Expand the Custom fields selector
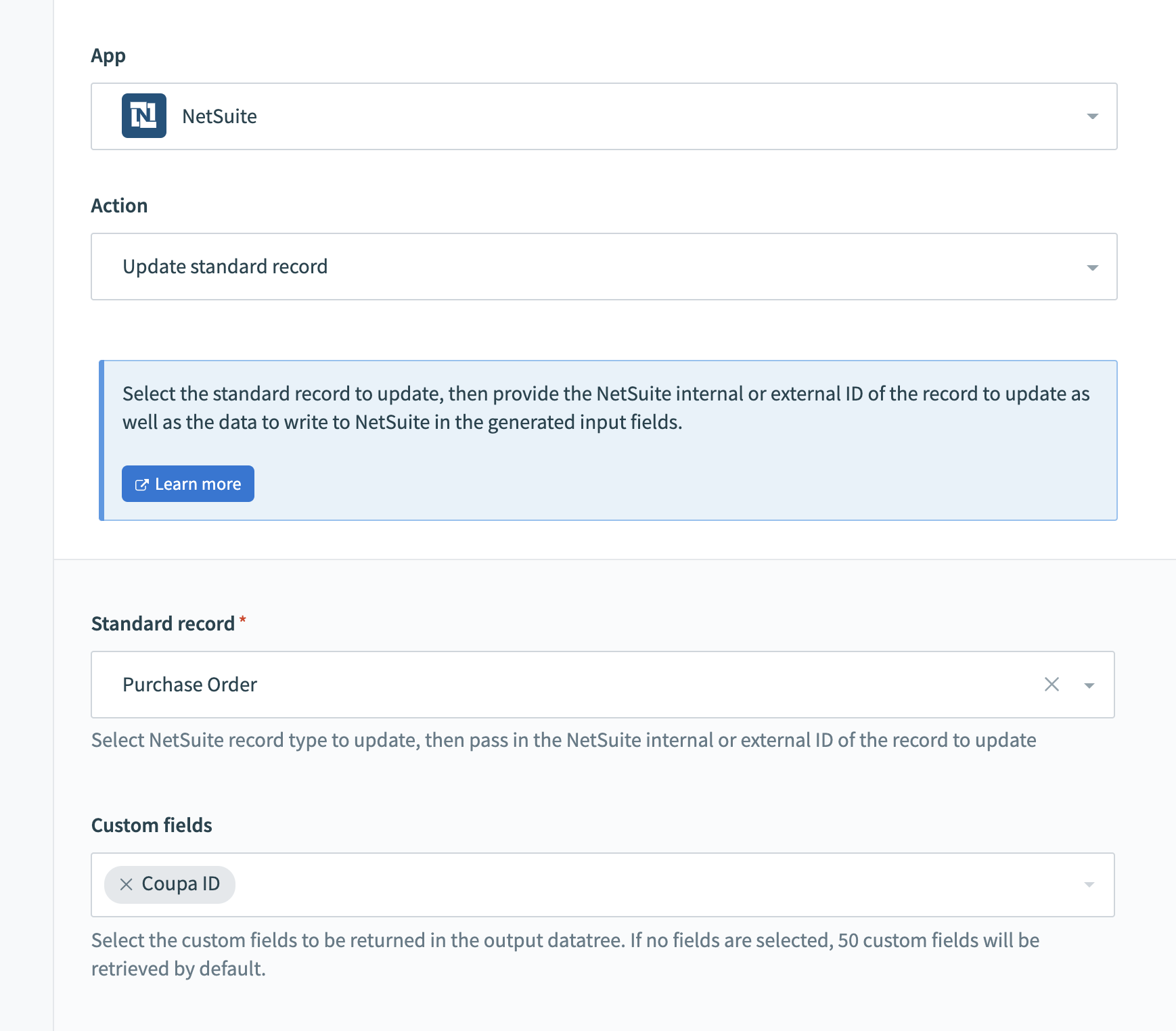The image size is (1176, 1031). (x=609, y=884)
